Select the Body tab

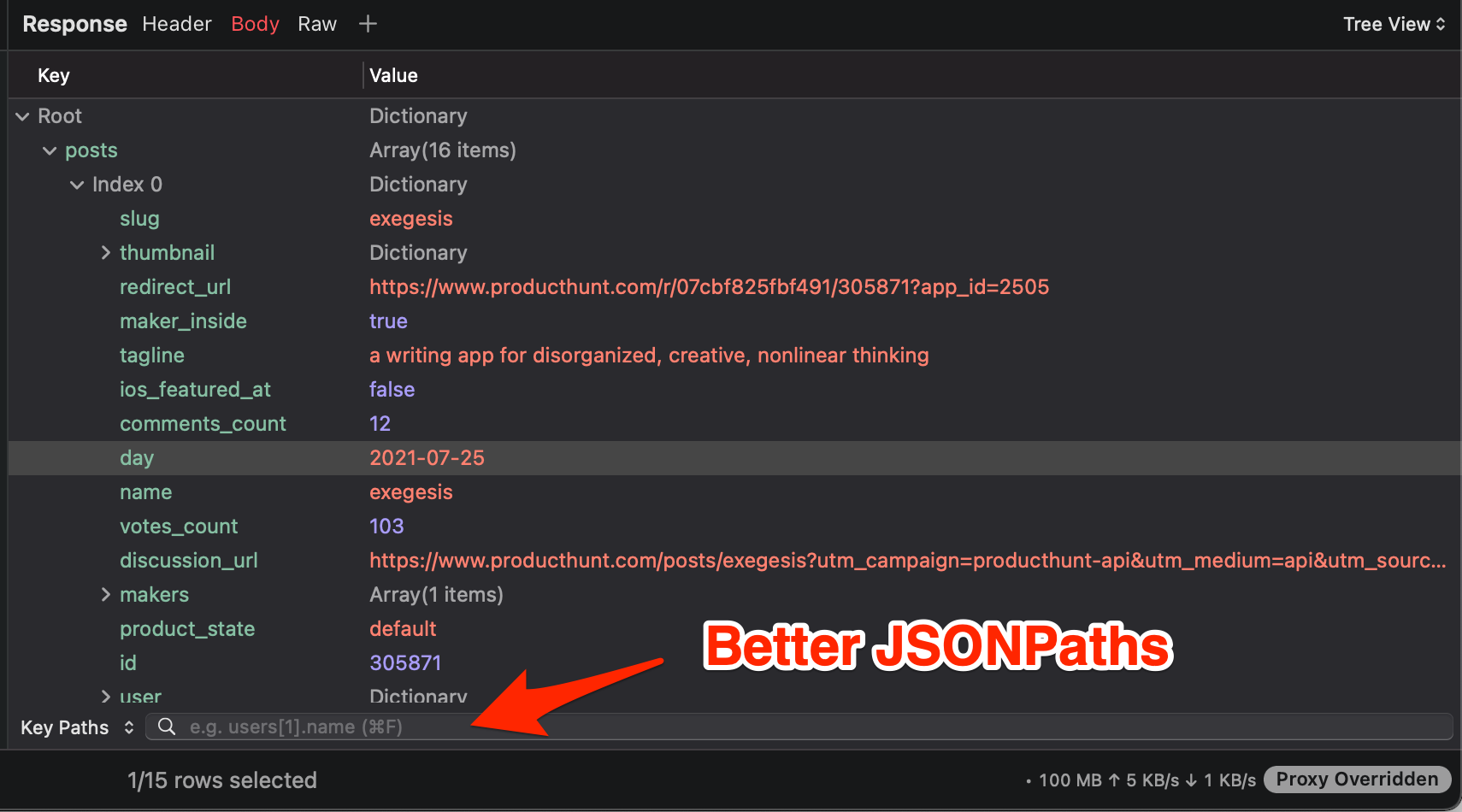(255, 24)
